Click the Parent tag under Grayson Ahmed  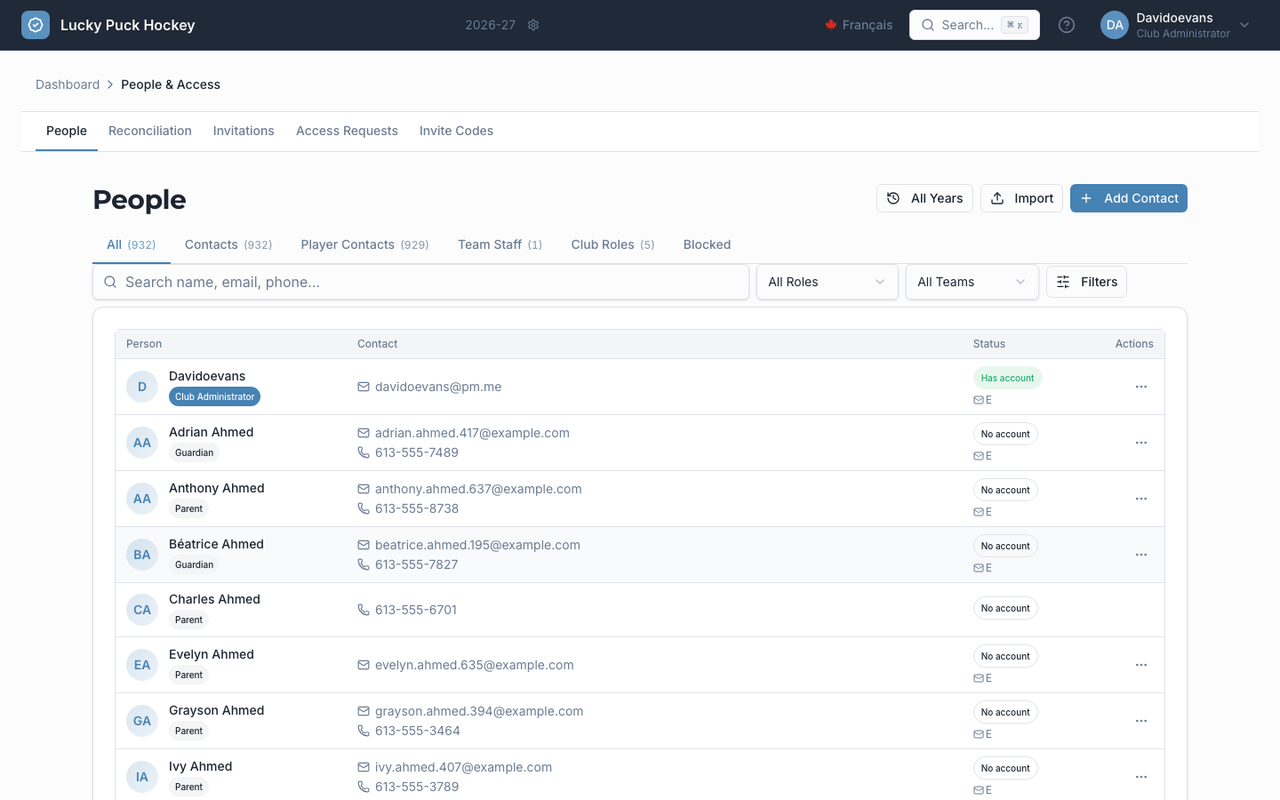(189, 731)
